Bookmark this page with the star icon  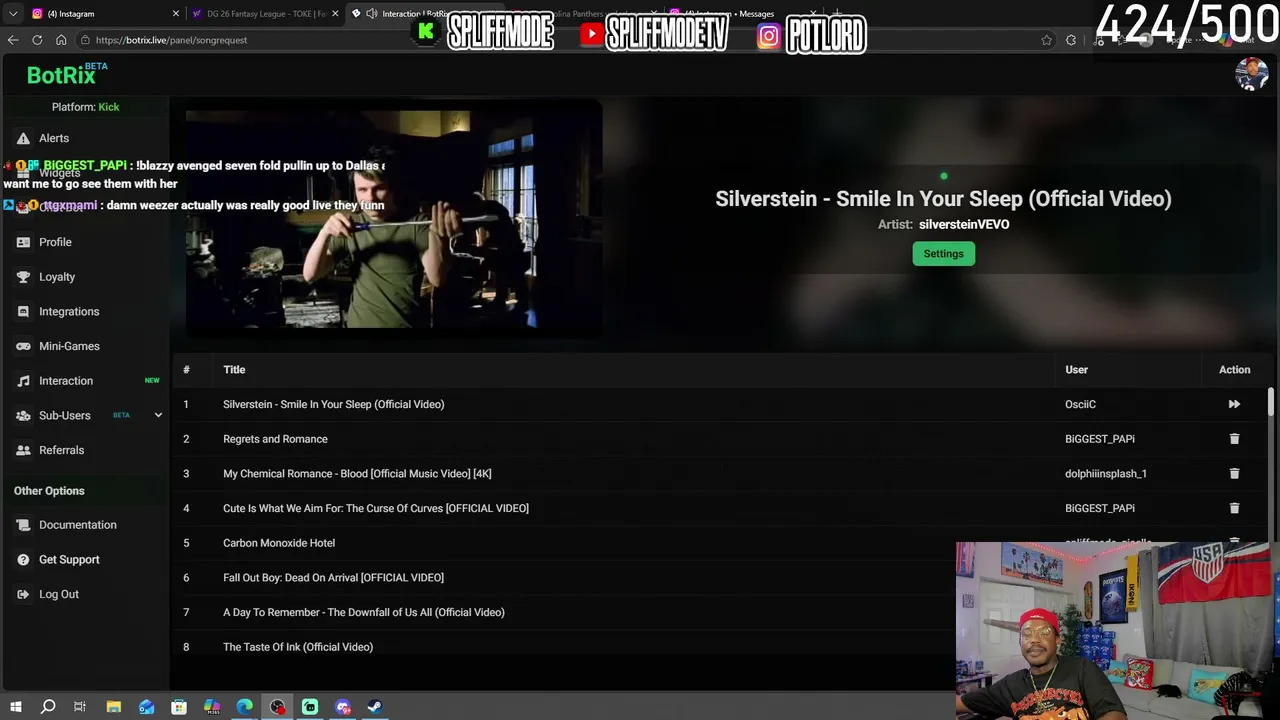click(1046, 40)
